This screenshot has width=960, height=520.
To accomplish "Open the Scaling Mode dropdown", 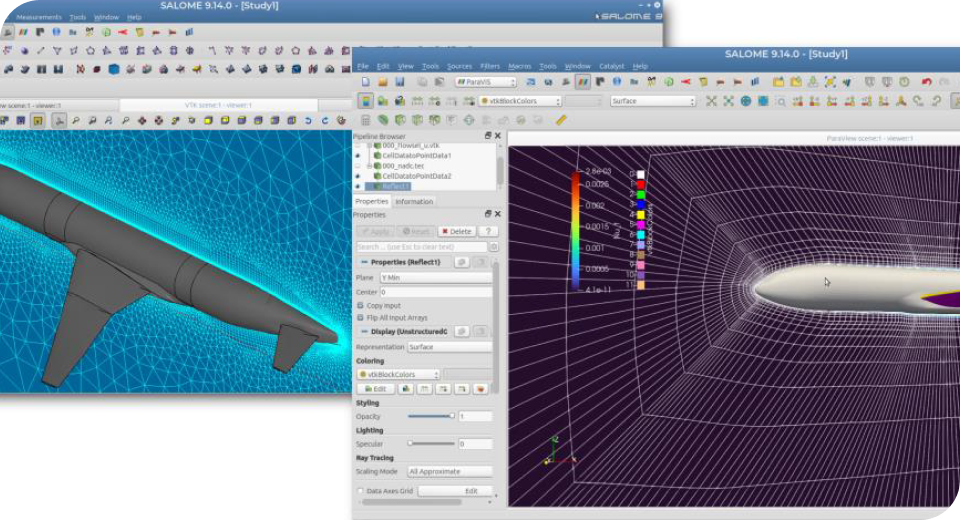I will tap(448, 471).
